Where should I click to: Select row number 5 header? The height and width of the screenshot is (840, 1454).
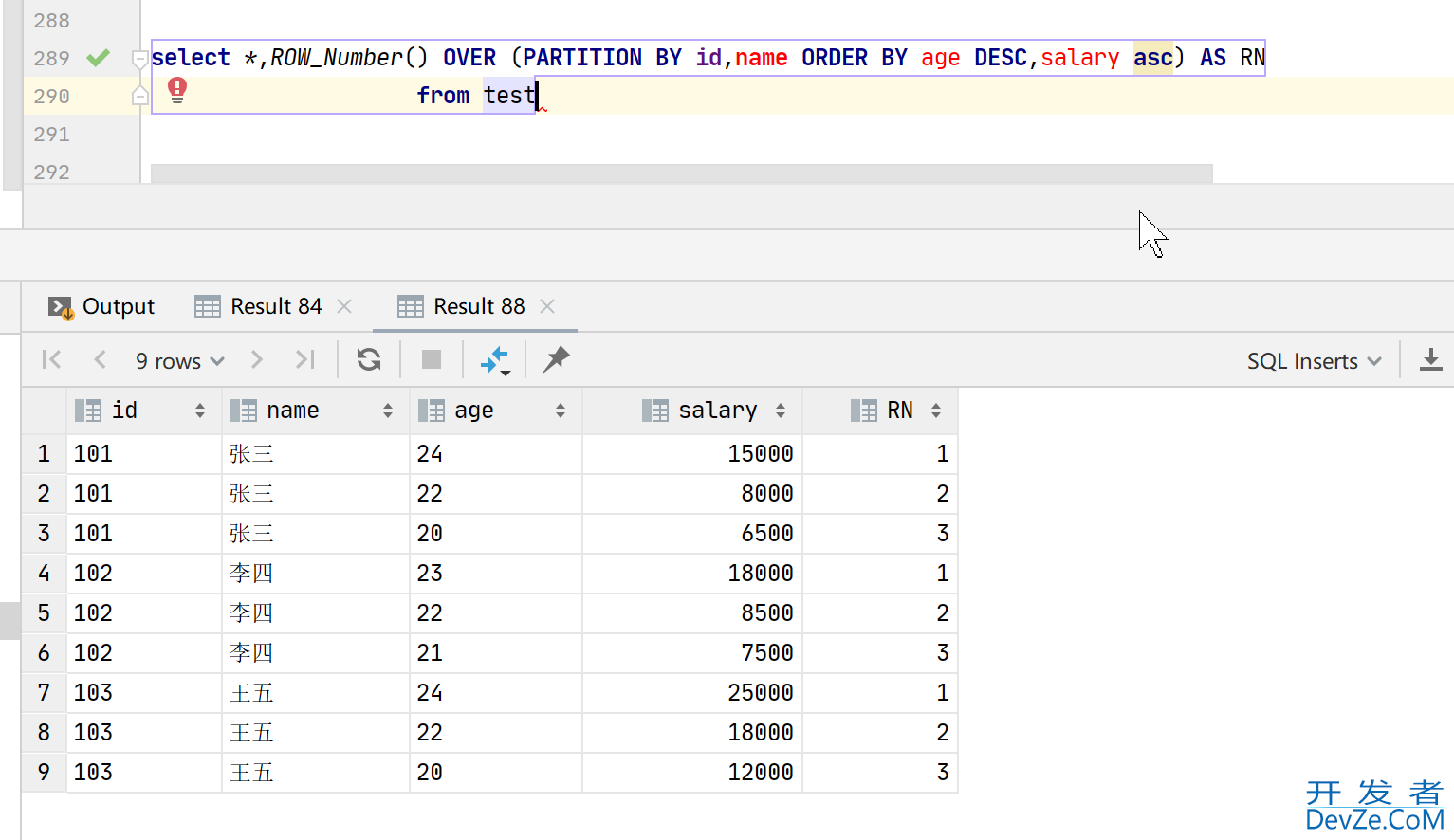click(x=44, y=613)
